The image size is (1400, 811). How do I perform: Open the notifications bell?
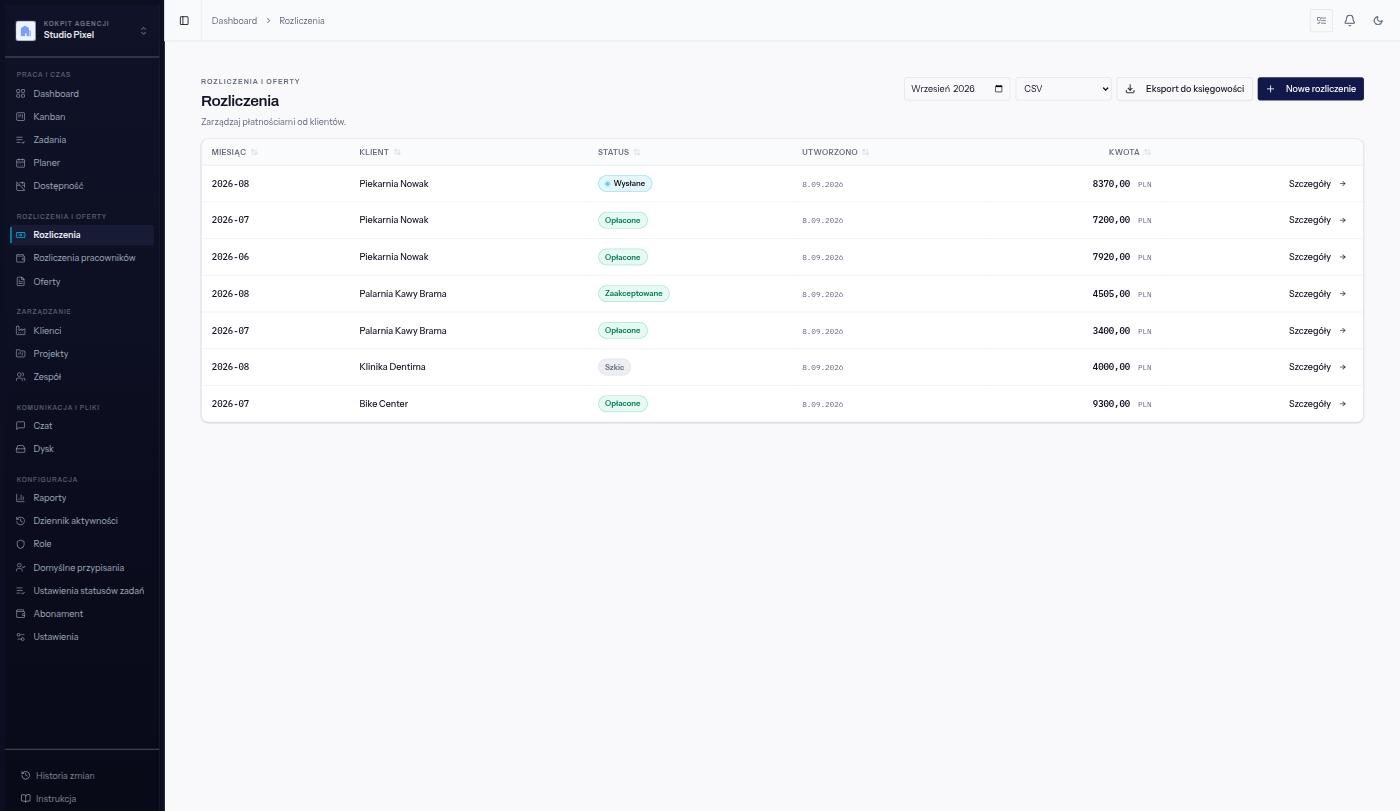click(x=1349, y=20)
